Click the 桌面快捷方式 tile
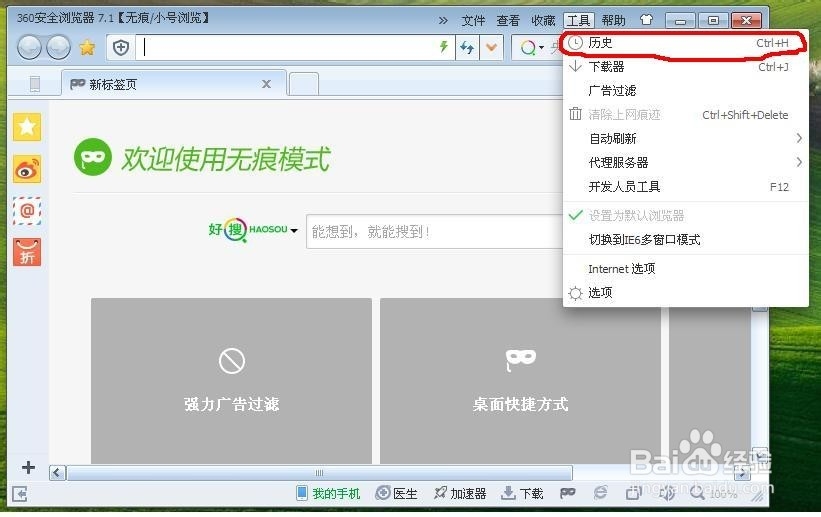This screenshot has height=517, width=821. pos(520,381)
